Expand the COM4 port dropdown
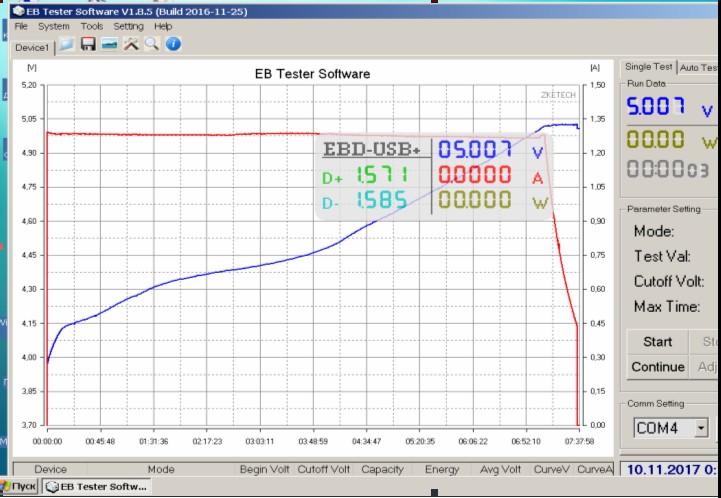Viewport: 721px width, 498px height. (x=701, y=428)
